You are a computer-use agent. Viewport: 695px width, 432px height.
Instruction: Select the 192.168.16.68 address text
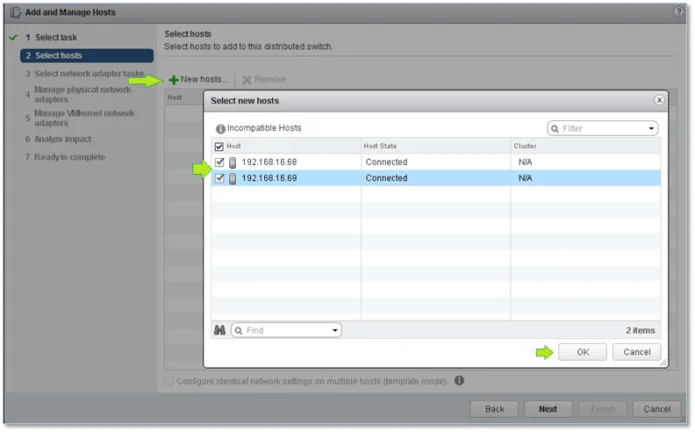[269, 162]
